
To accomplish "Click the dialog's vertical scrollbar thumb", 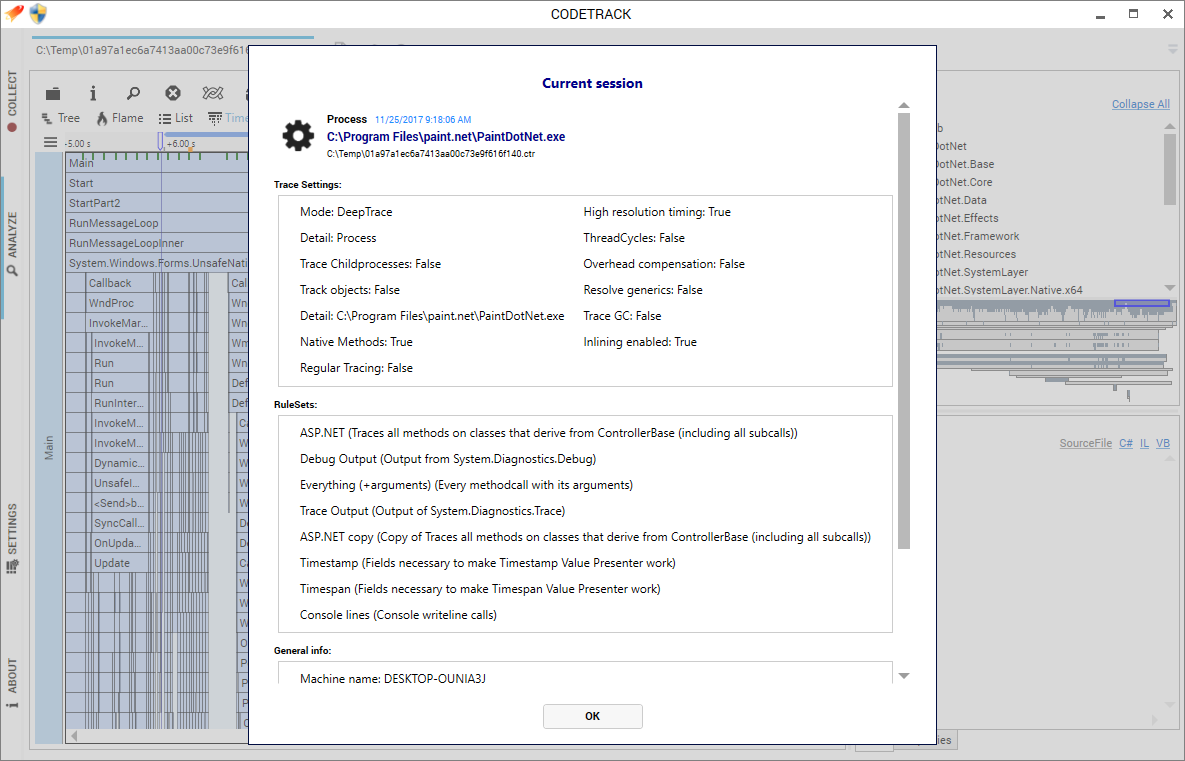I will 904,331.
